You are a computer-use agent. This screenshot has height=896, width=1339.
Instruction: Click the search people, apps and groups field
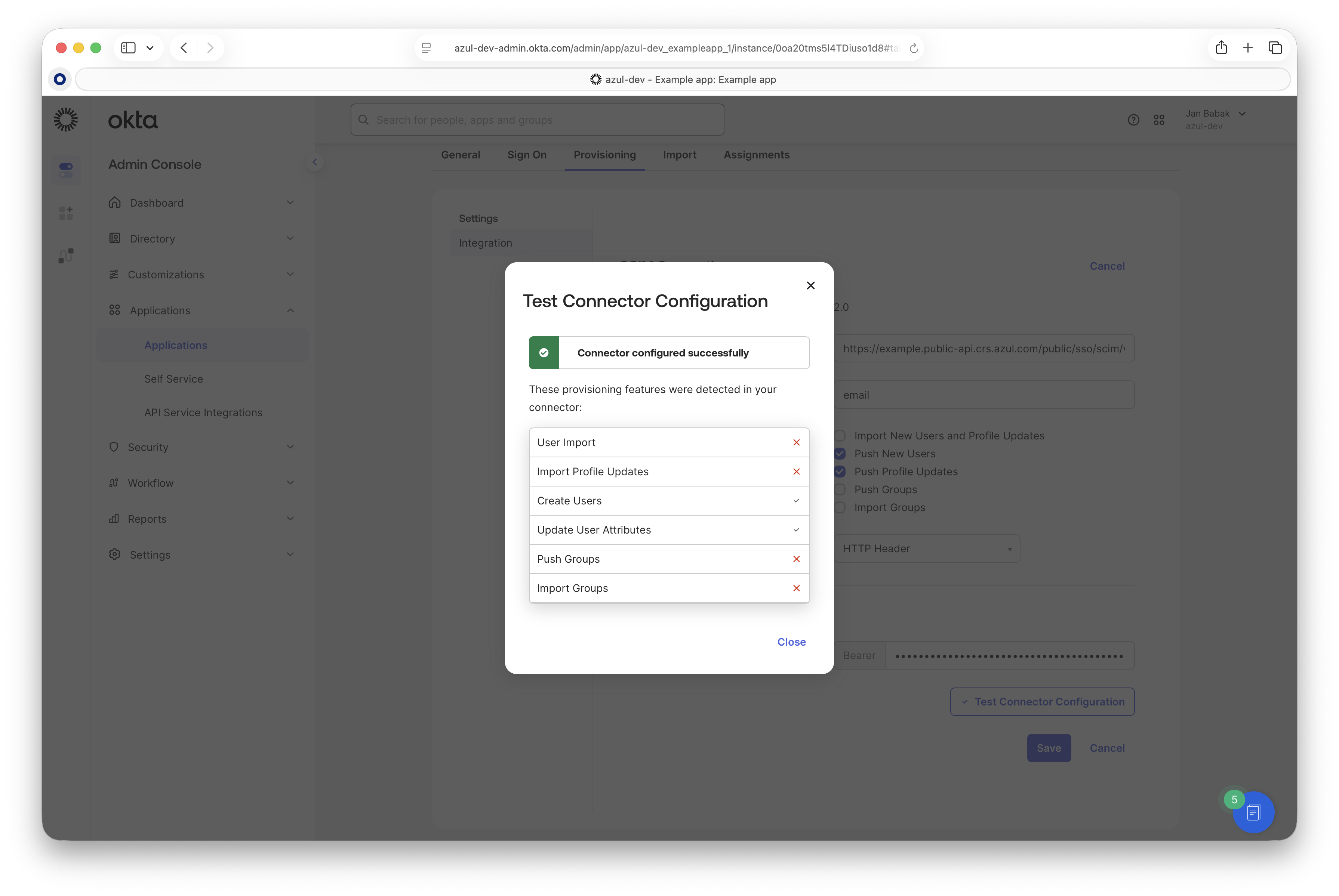coord(538,120)
